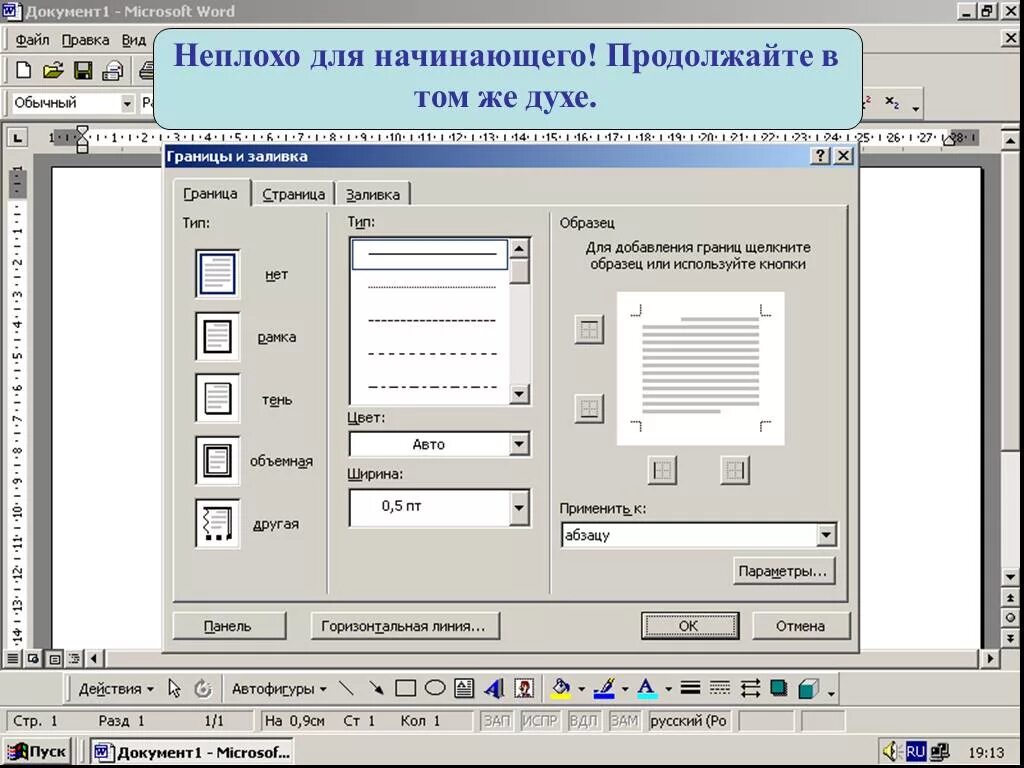Toggle the right border preview button
Image resolution: width=1024 pixels, height=768 pixels.
[735, 470]
